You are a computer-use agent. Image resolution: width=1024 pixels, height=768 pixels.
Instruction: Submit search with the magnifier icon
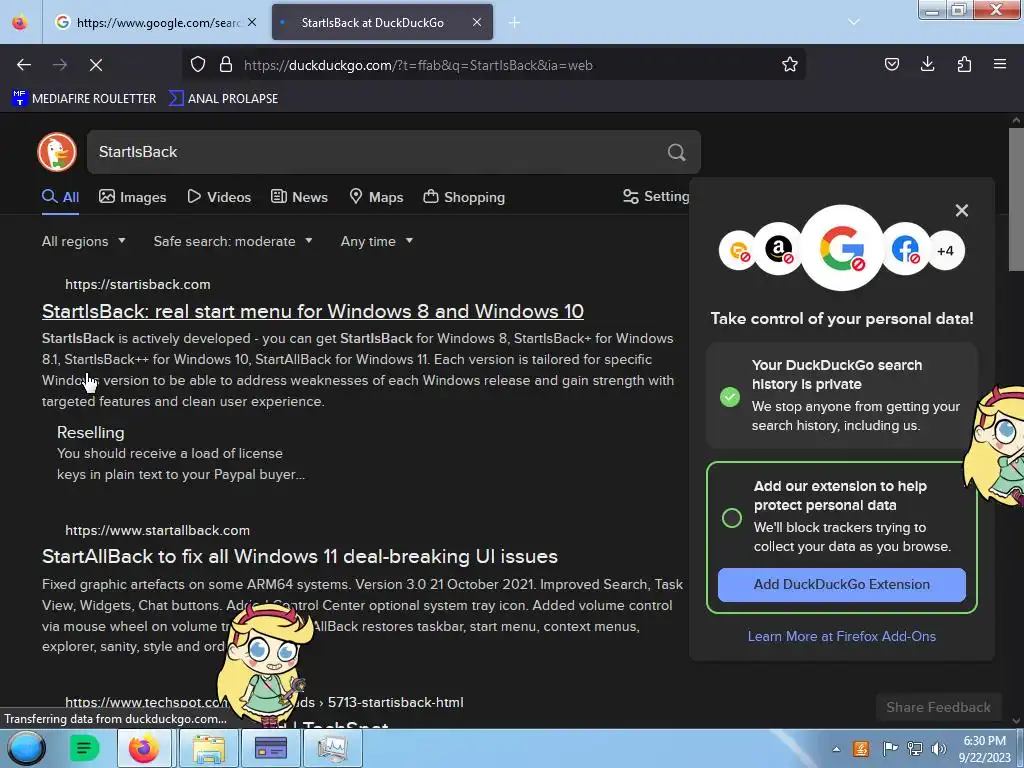pos(677,152)
